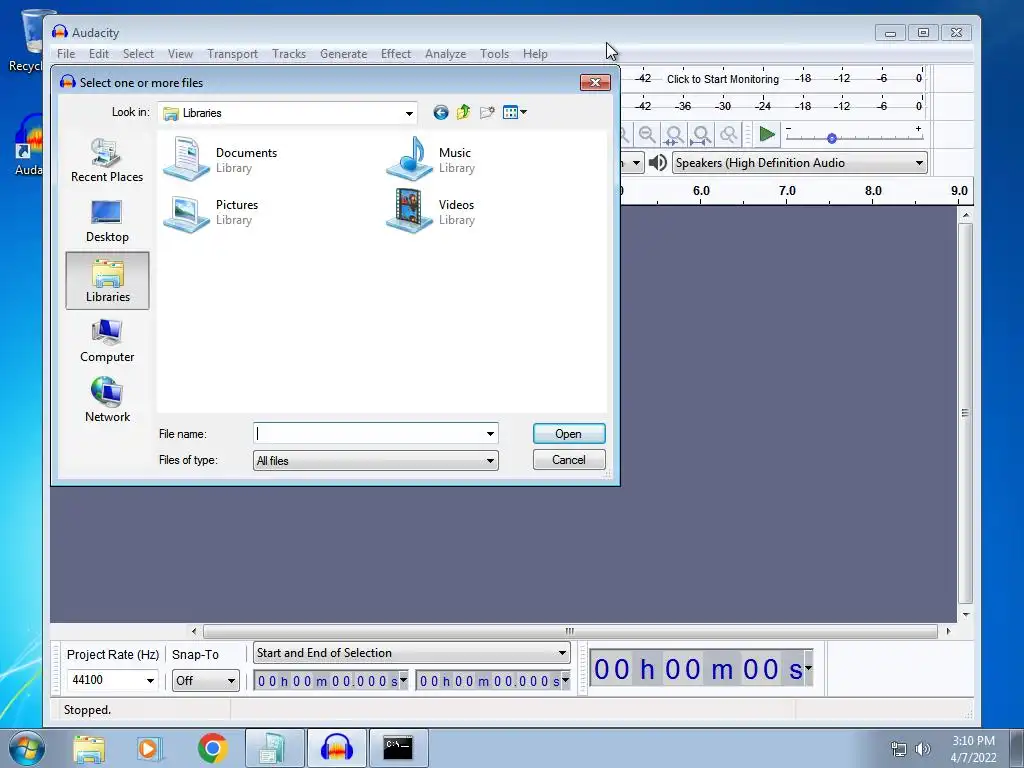The height and width of the screenshot is (768, 1024).
Task: Open the Transport menu
Action: click(x=232, y=54)
